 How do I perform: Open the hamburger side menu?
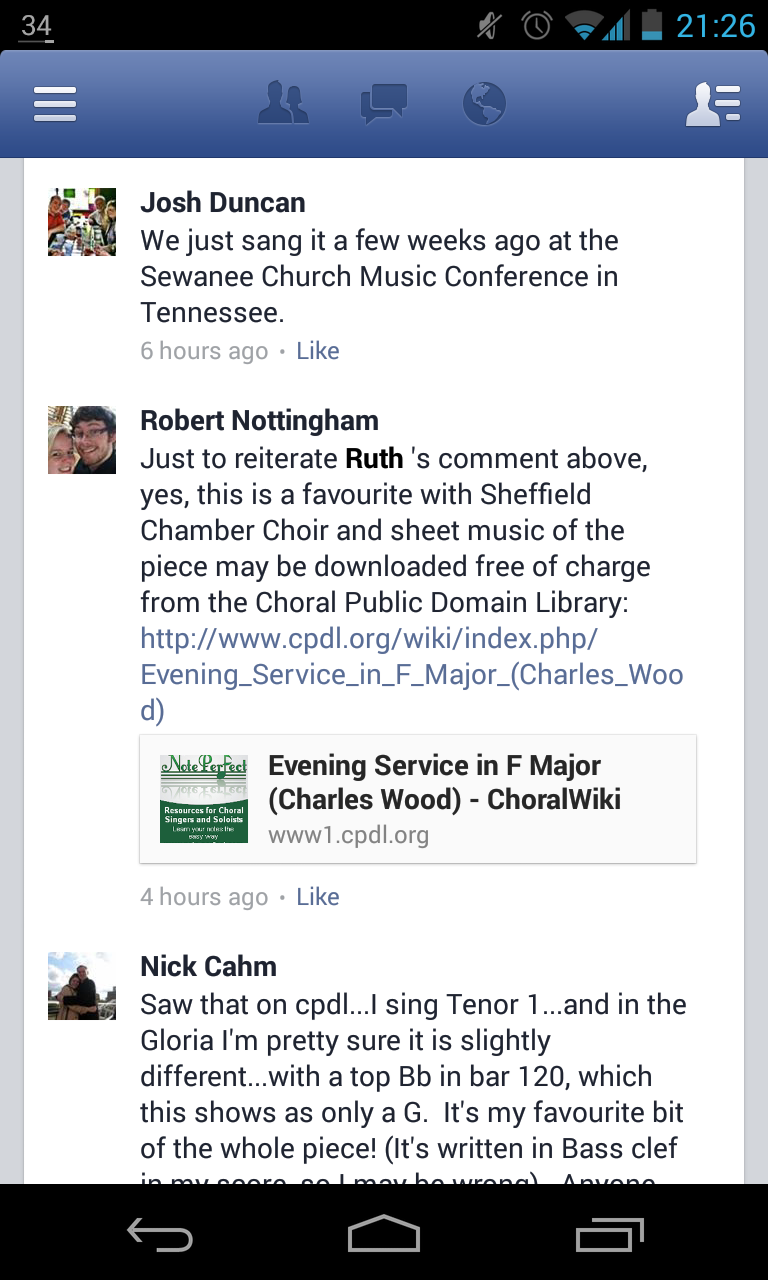[55, 104]
